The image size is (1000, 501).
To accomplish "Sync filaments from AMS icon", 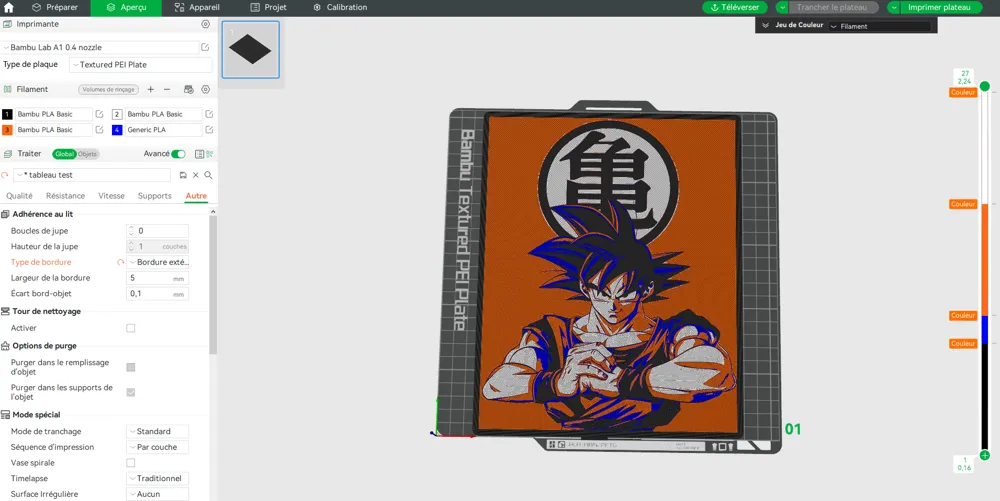I will click(x=188, y=90).
